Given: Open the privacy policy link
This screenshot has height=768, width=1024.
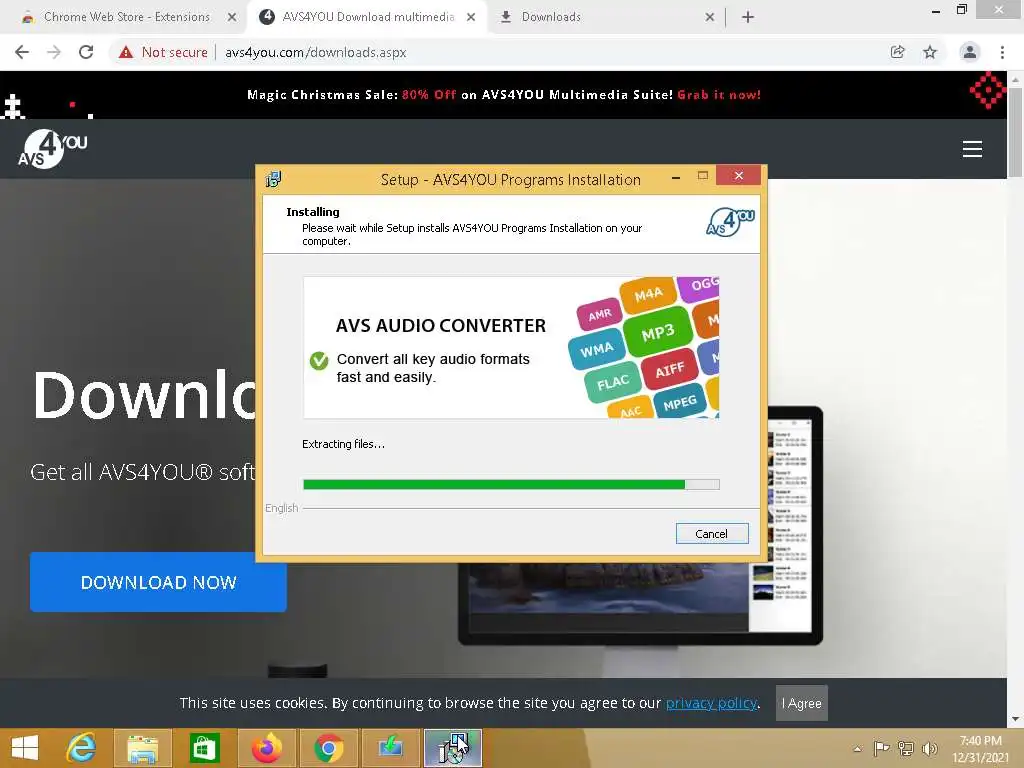Looking at the screenshot, I should point(711,703).
